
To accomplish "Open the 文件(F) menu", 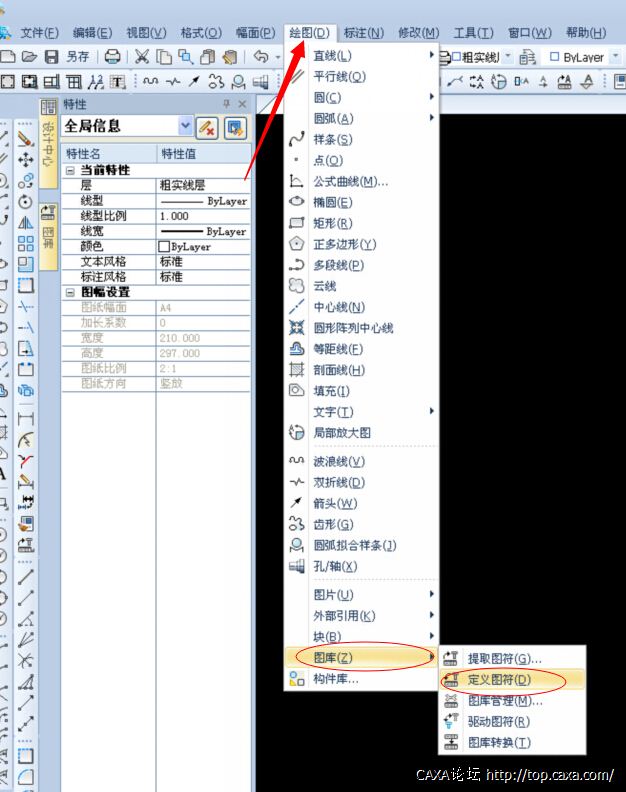I will point(39,33).
